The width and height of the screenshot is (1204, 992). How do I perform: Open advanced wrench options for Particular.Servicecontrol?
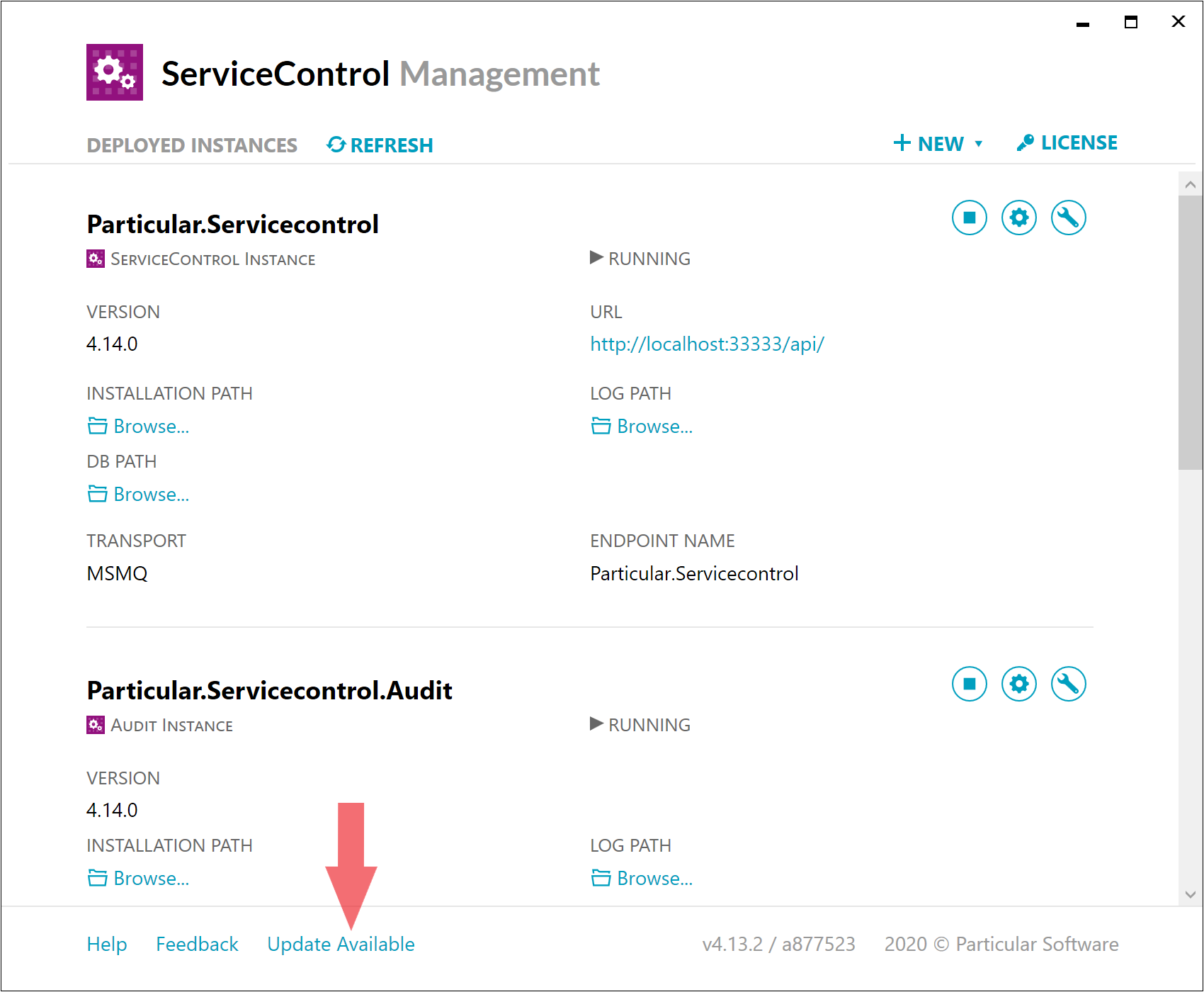1068,218
